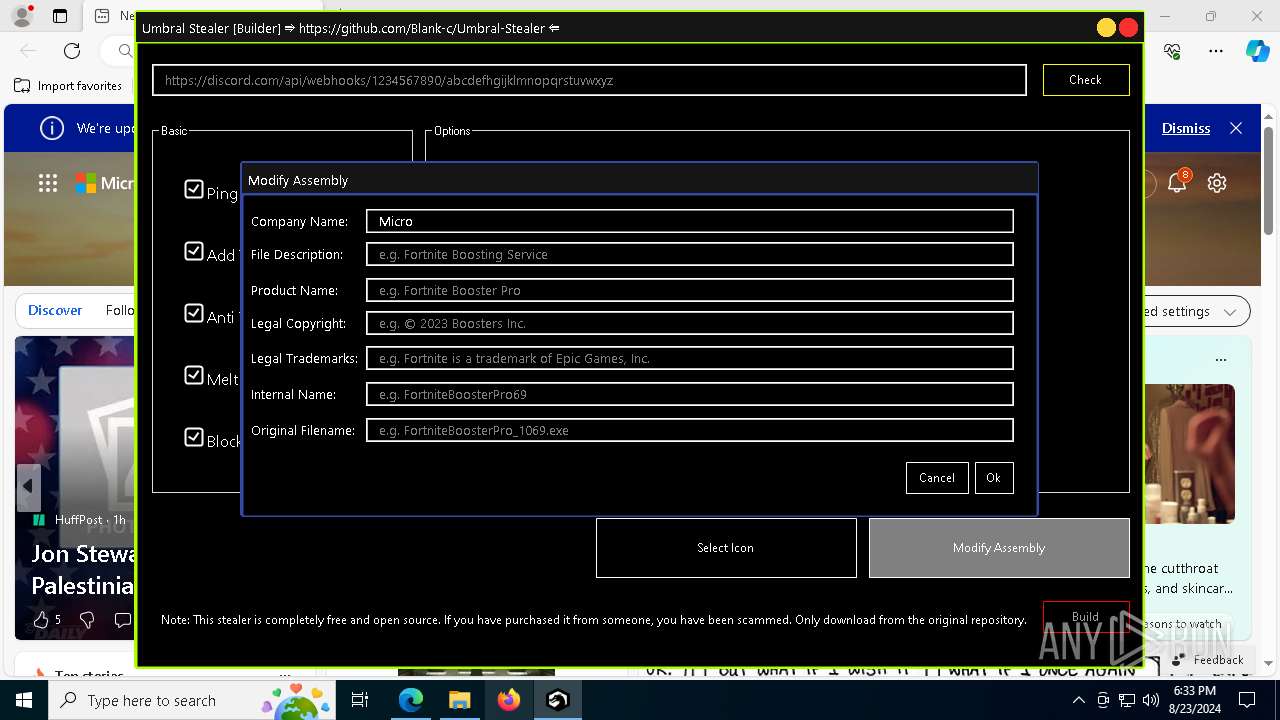Click the Legal Trademarks input field

pyautogui.click(x=690, y=358)
